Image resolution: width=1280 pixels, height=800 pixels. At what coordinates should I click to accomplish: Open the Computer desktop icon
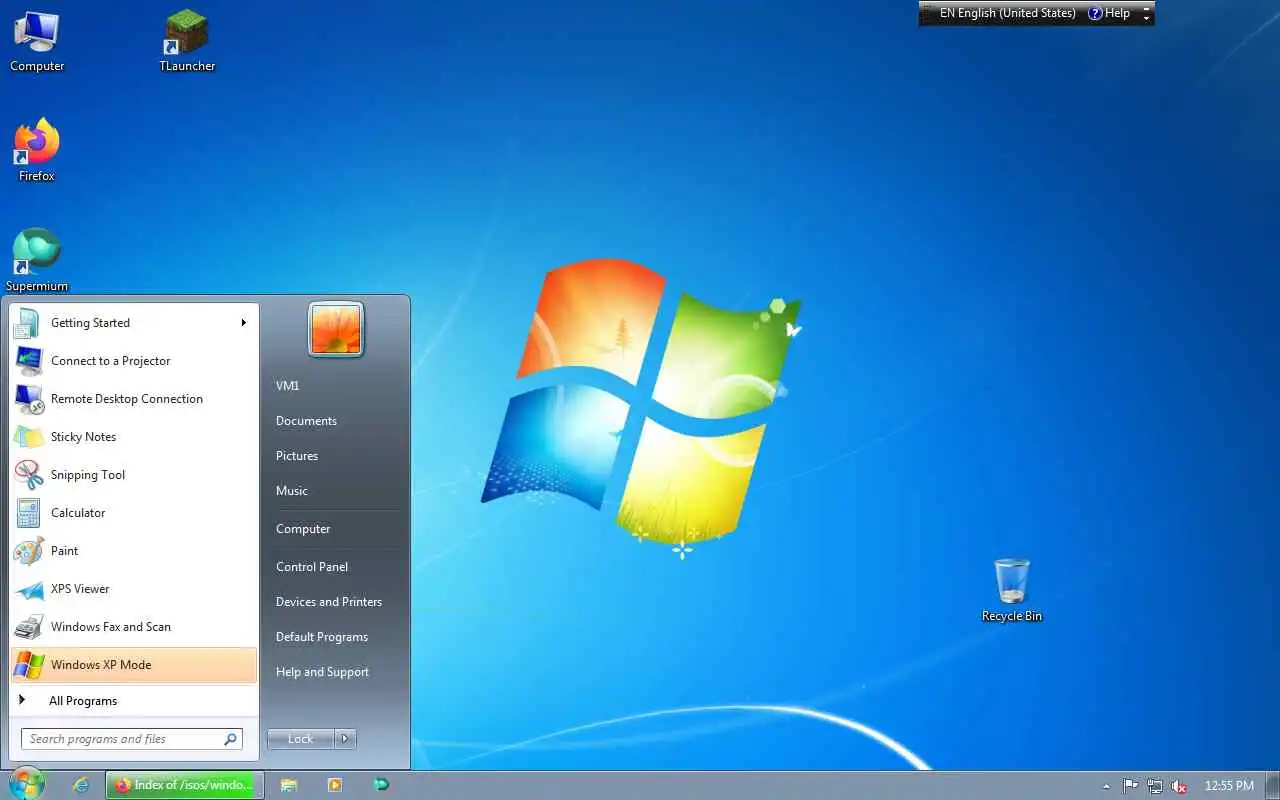coord(37,42)
